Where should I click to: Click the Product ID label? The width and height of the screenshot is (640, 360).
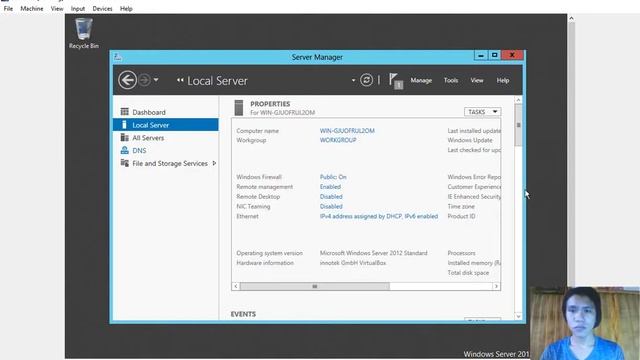point(461,216)
